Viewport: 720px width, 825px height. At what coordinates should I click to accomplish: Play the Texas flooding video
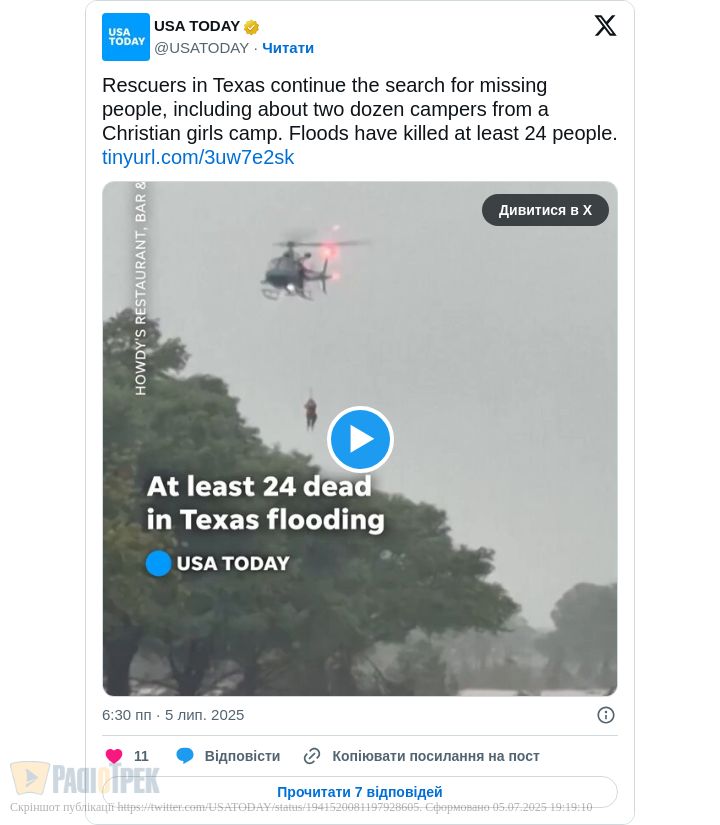tap(361, 439)
